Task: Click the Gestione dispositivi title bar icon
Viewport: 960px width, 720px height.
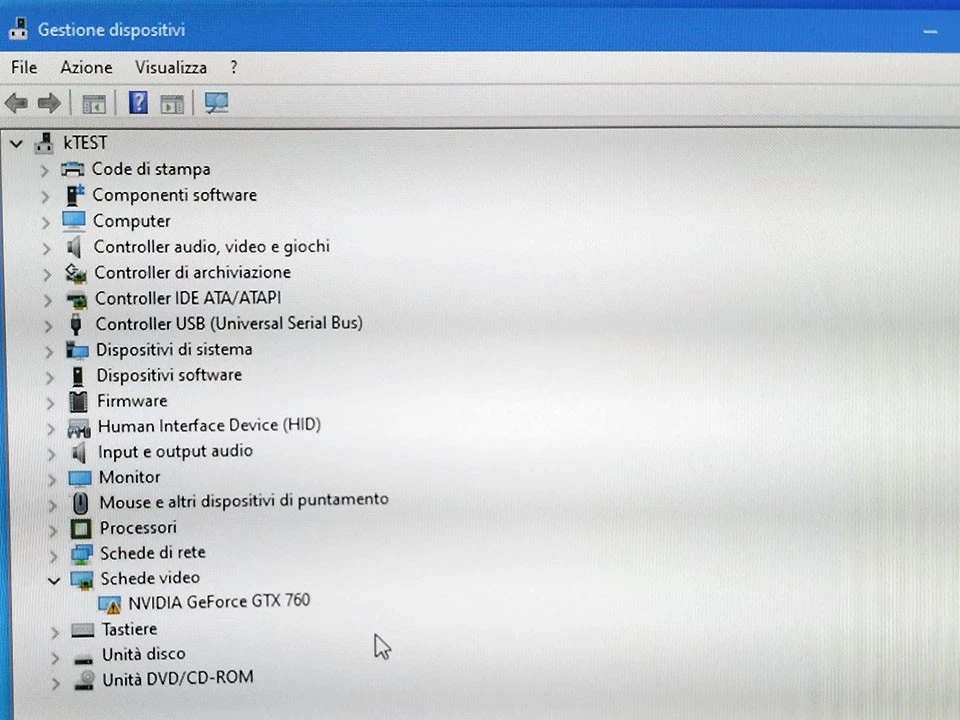Action: (x=17, y=29)
